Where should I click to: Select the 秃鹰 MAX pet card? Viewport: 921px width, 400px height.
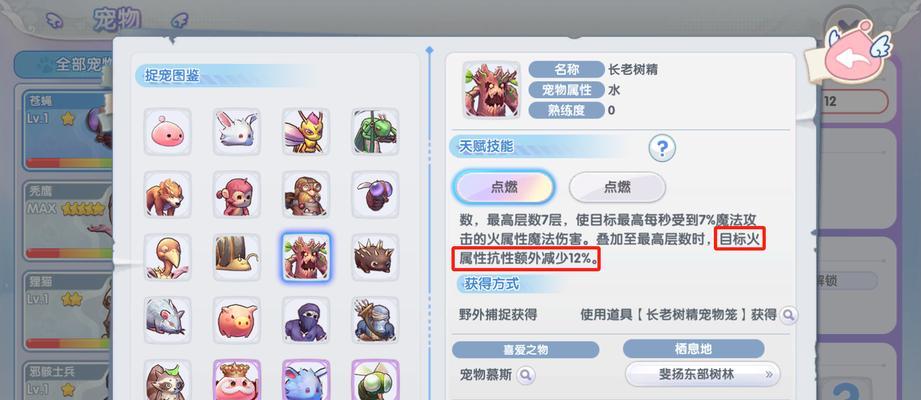tap(68, 220)
